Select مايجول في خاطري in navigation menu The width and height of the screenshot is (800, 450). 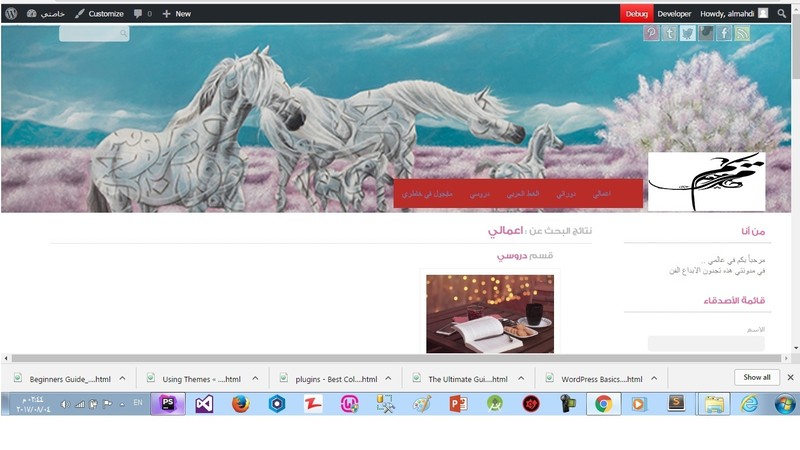click(x=427, y=194)
